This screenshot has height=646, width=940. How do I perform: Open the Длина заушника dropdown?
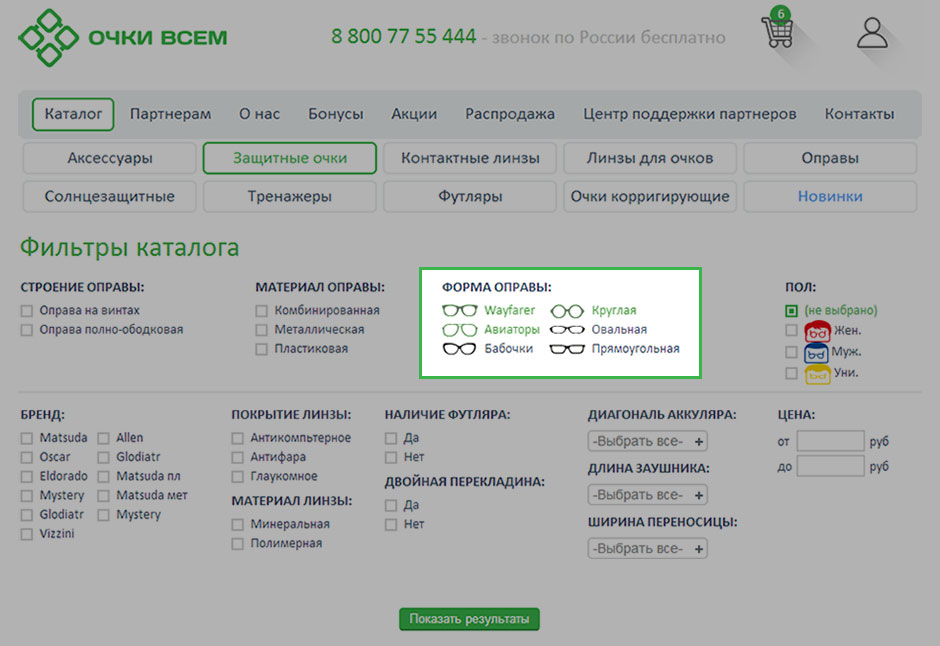647,495
